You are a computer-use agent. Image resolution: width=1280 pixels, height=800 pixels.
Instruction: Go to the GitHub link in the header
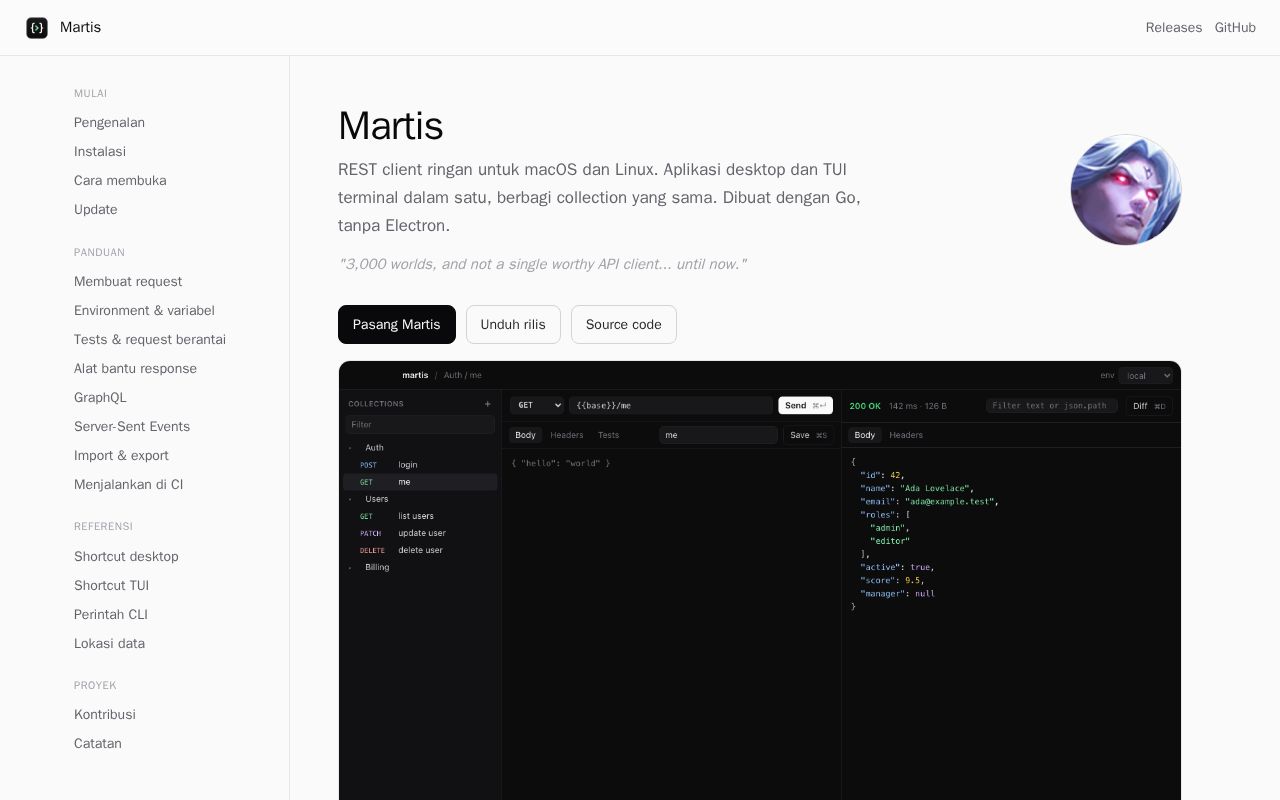coord(1235,28)
